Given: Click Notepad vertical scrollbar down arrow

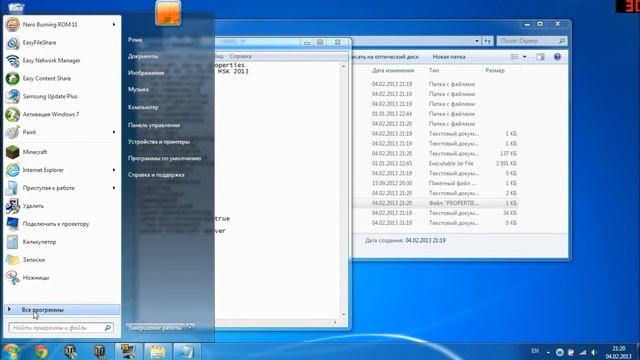Looking at the screenshot, I should click(343, 314).
